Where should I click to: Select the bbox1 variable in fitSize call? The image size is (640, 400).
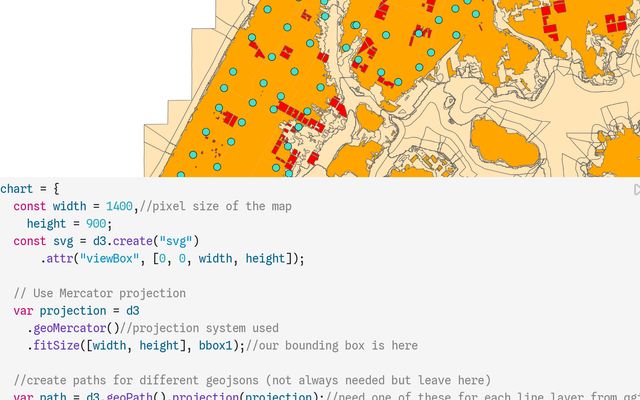[x=215, y=346]
